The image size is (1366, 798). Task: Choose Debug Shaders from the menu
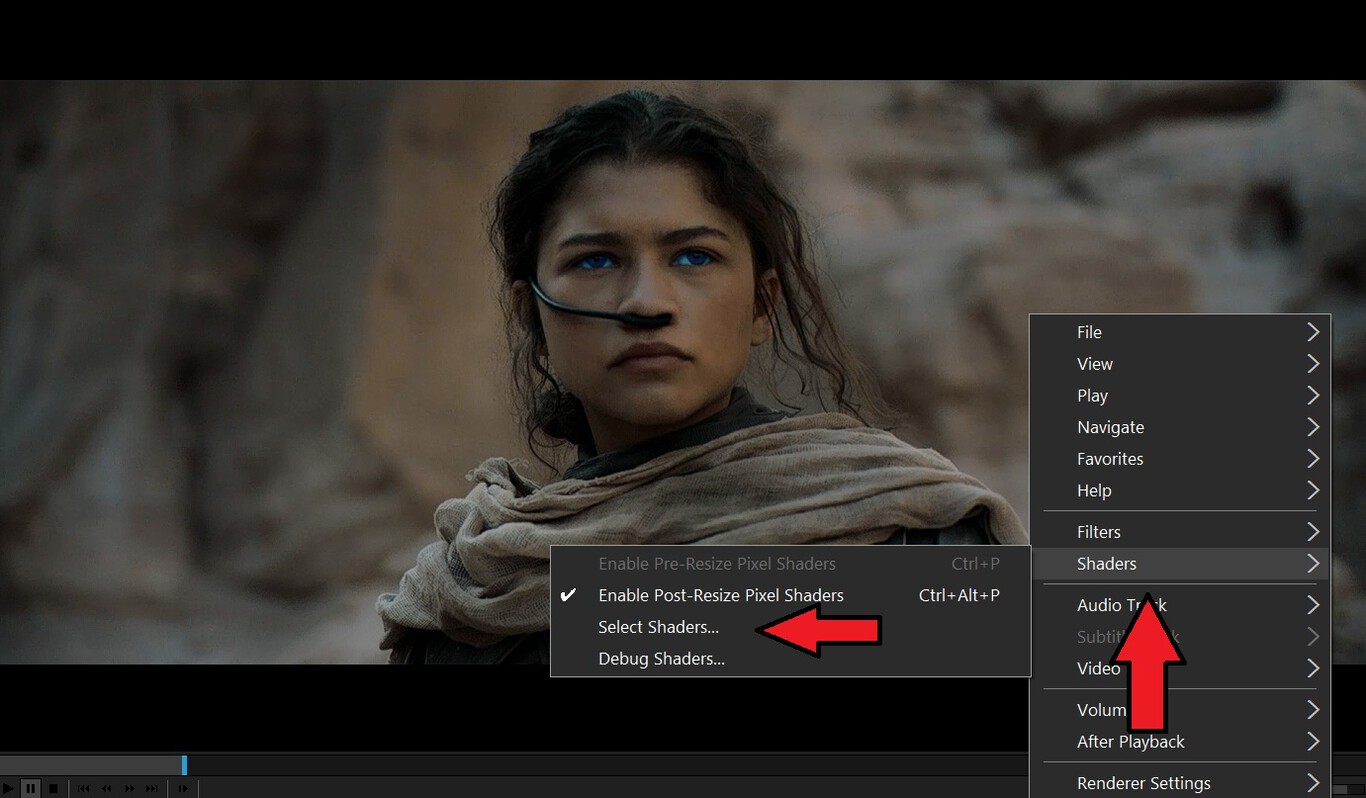pyautogui.click(x=661, y=658)
